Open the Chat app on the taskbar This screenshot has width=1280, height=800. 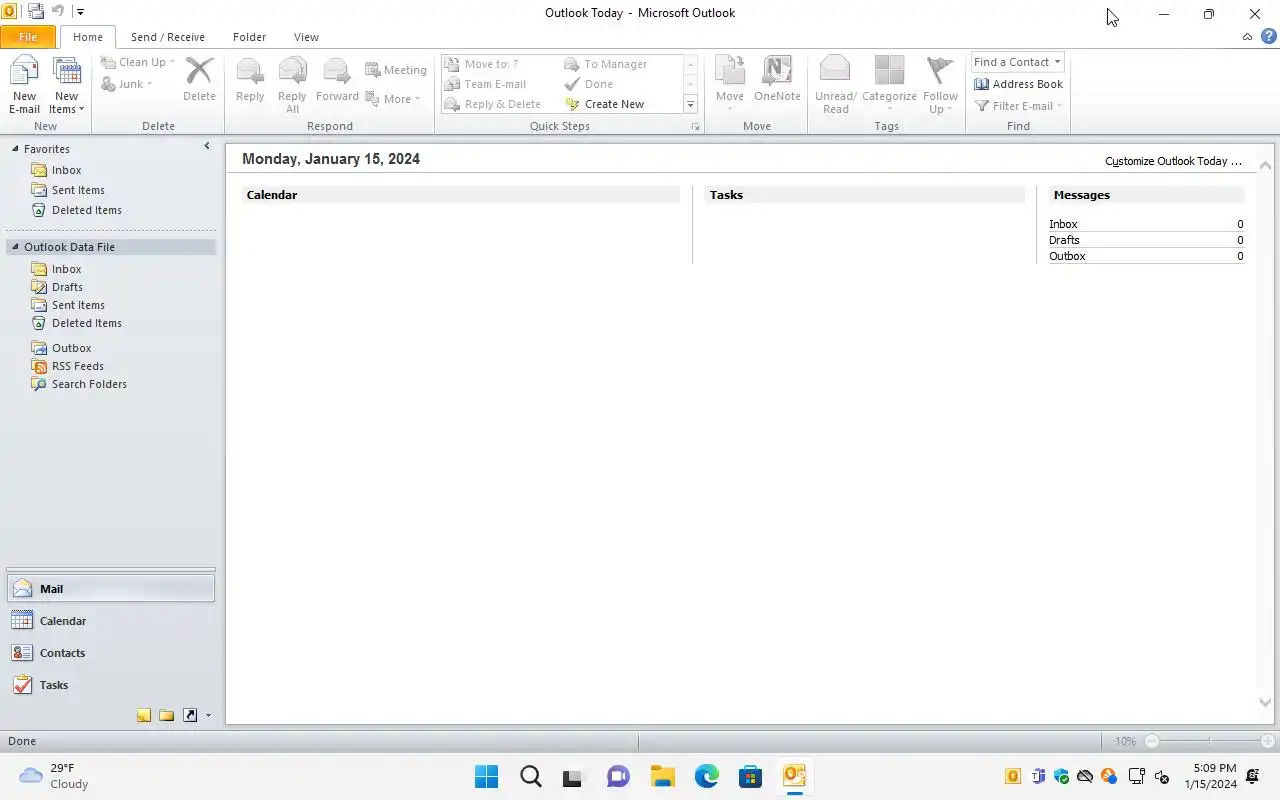click(618, 777)
